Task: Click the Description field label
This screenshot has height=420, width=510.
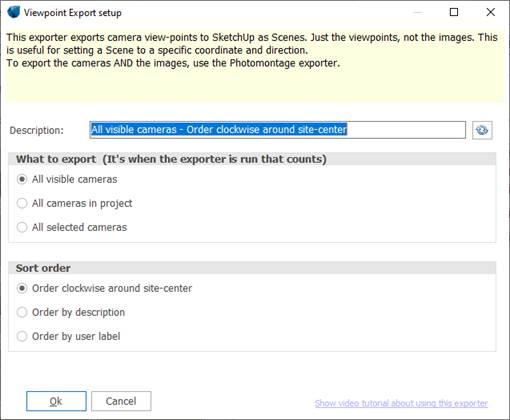Action: point(37,130)
